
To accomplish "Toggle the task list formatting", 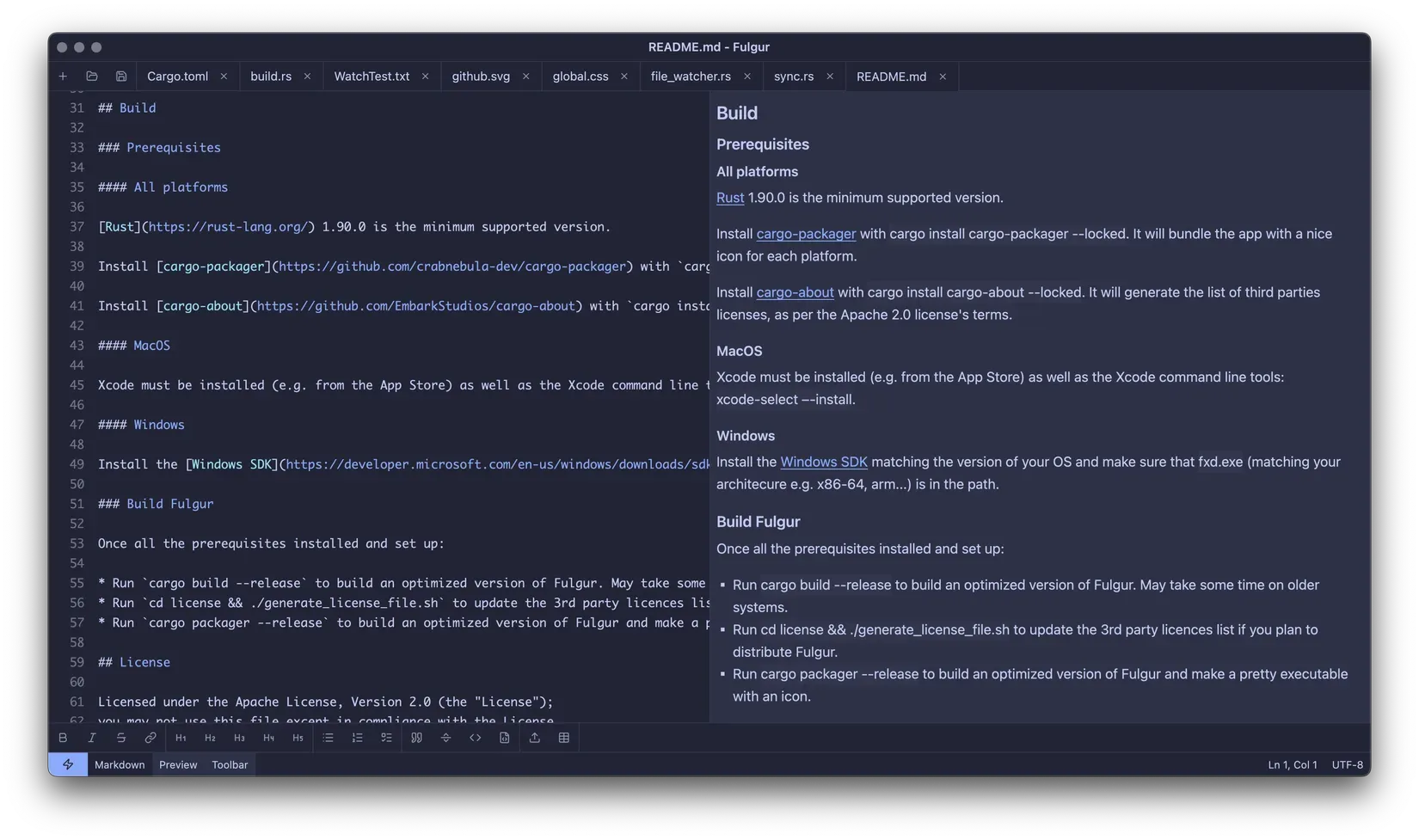I will (x=386, y=737).
